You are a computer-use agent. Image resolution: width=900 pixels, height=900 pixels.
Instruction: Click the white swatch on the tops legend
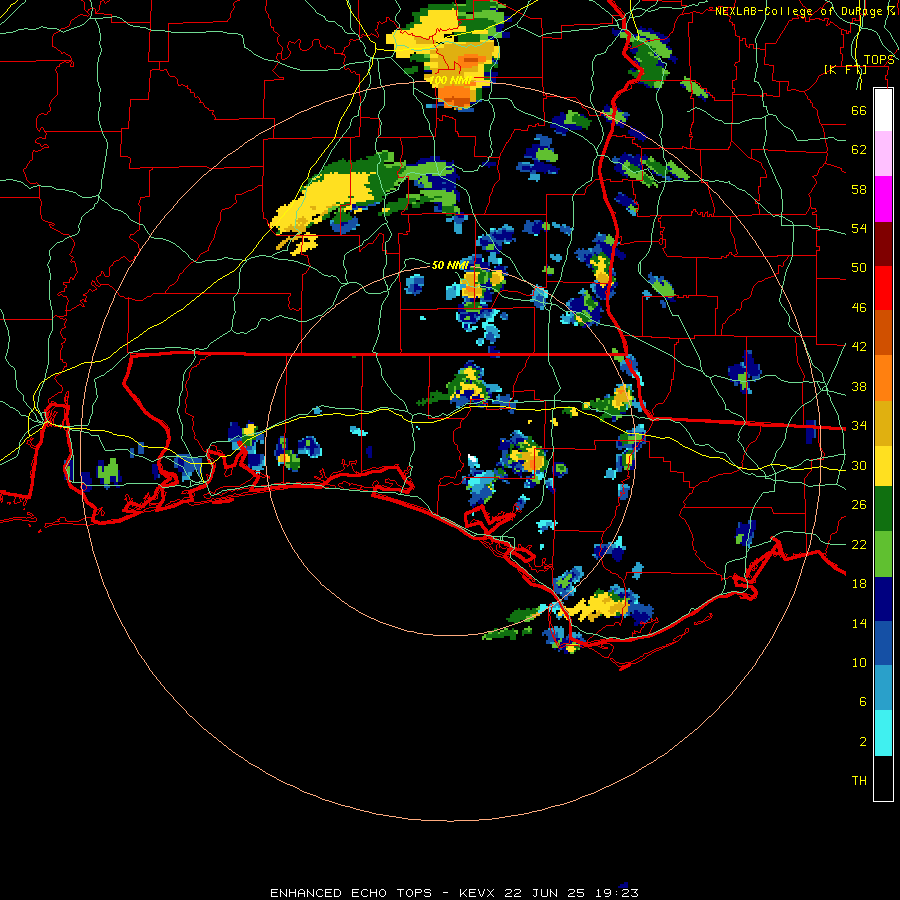pyautogui.click(x=883, y=110)
